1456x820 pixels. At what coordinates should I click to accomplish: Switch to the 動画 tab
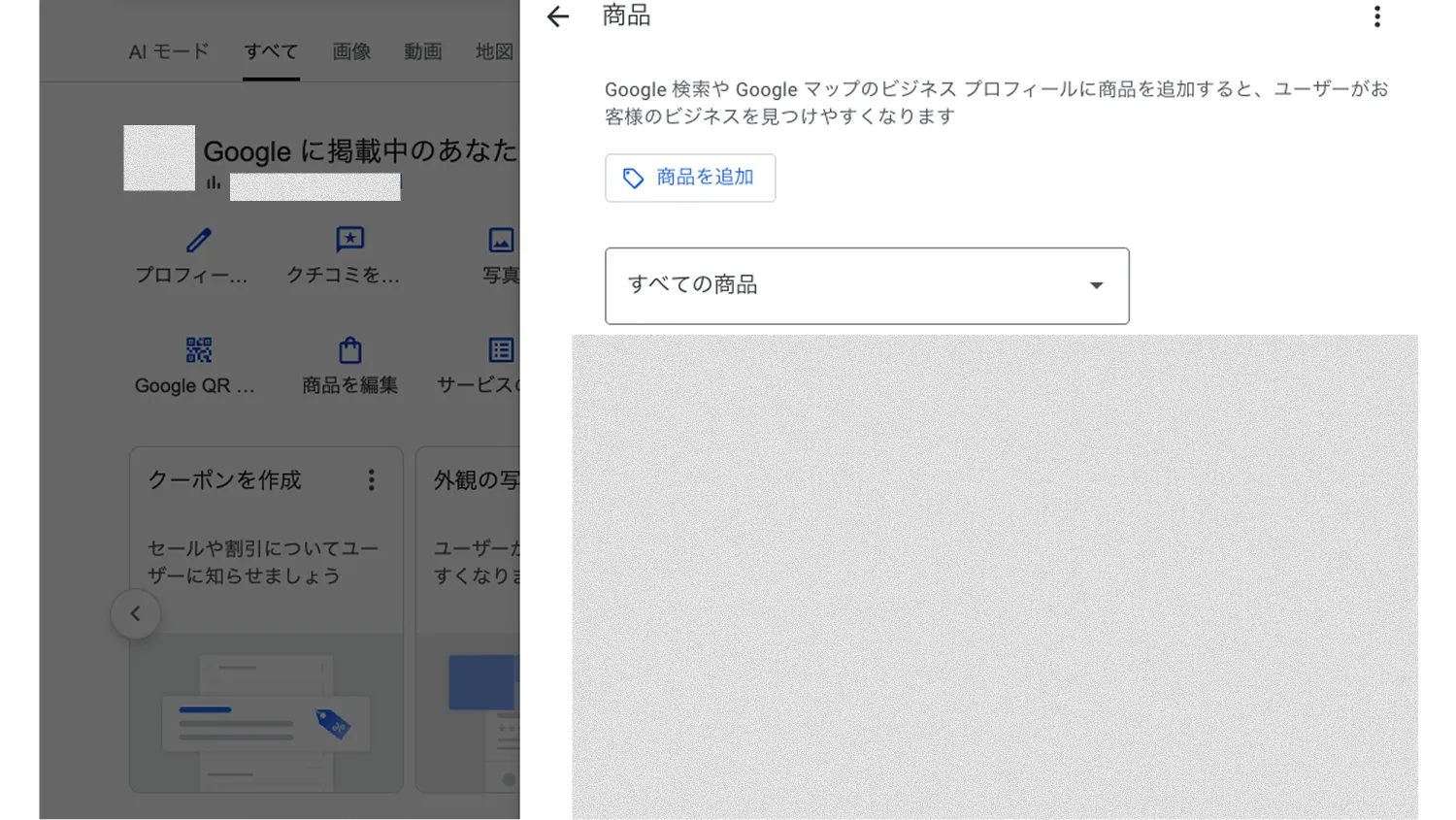[422, 51]
